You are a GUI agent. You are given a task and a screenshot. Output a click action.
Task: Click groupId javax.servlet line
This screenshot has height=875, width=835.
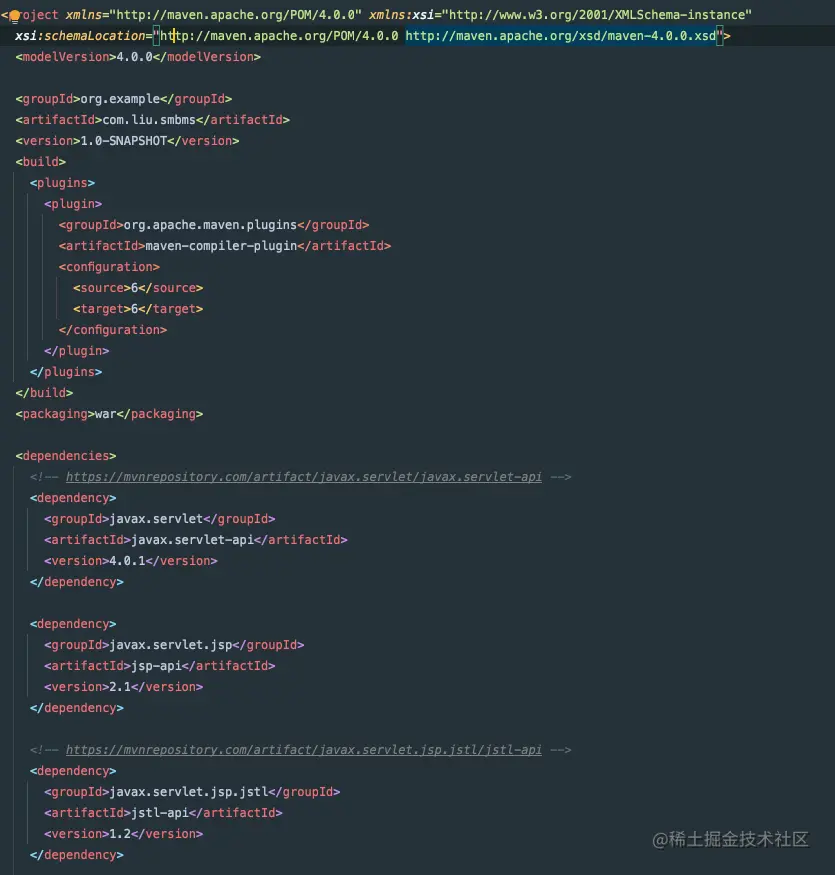click(160, 519)
